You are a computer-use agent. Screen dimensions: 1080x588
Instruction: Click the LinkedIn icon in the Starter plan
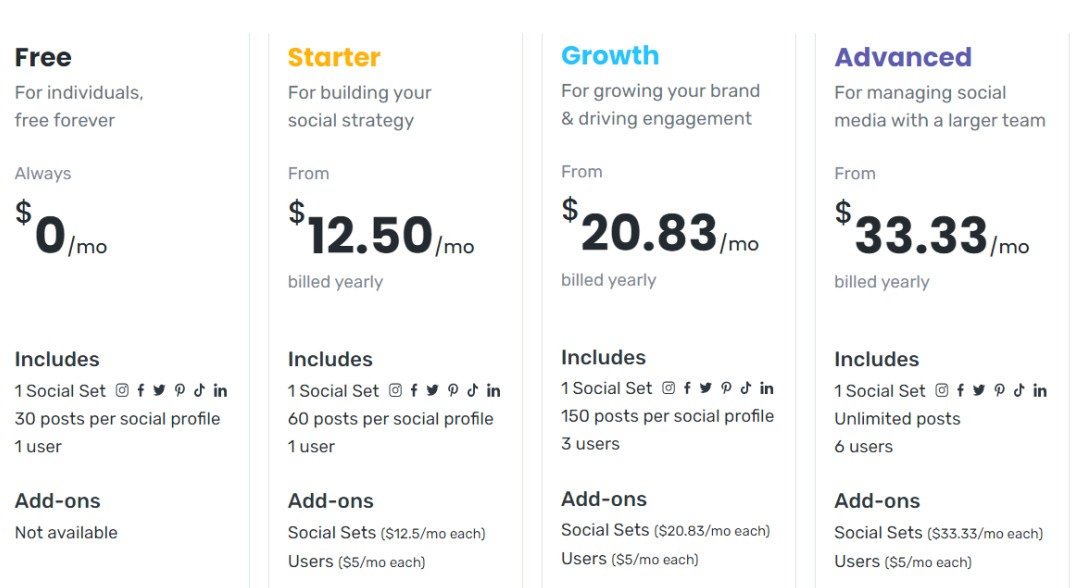coord(493,391)
